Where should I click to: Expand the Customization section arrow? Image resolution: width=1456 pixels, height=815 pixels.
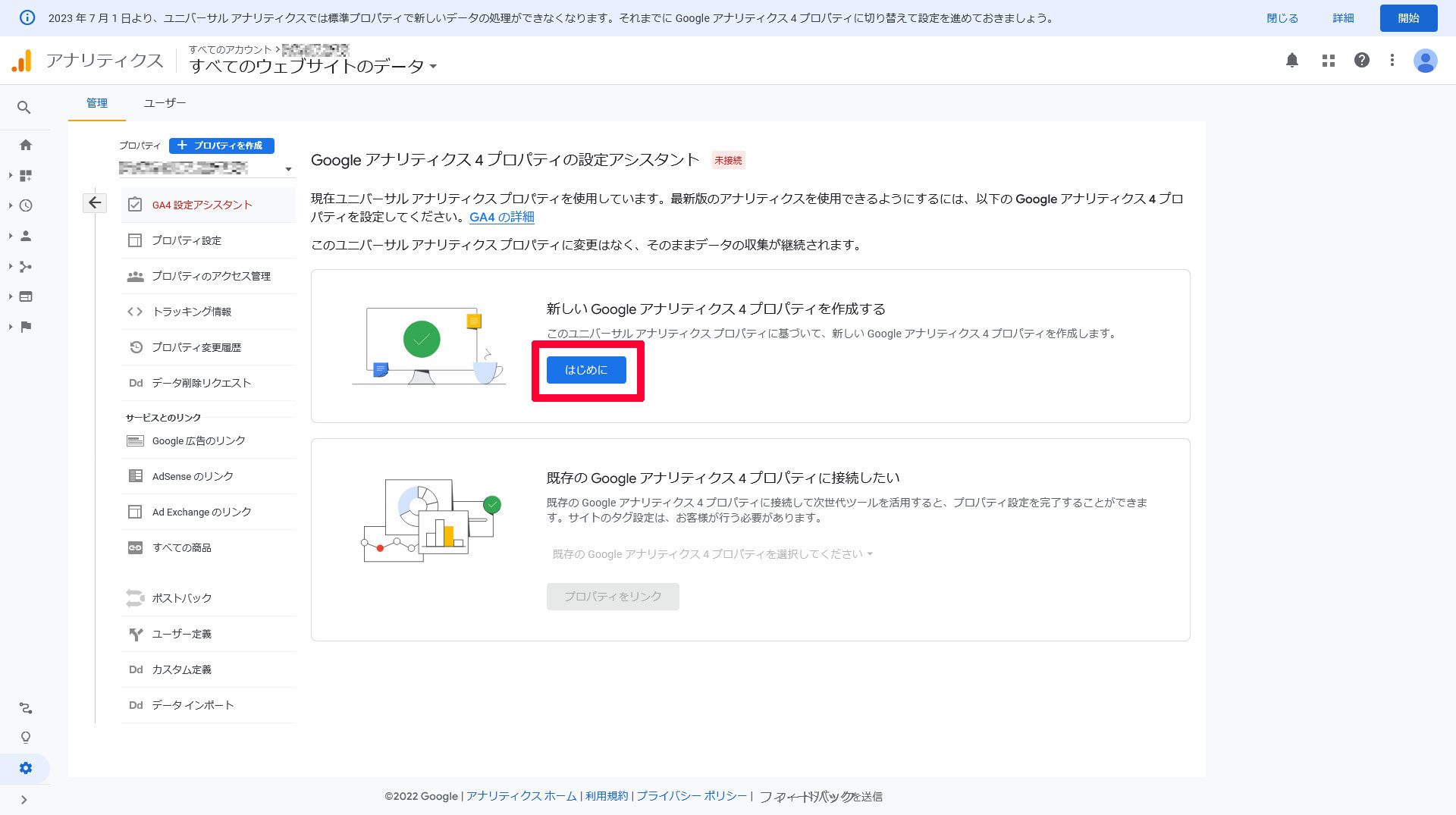click(x=11, y=175)
